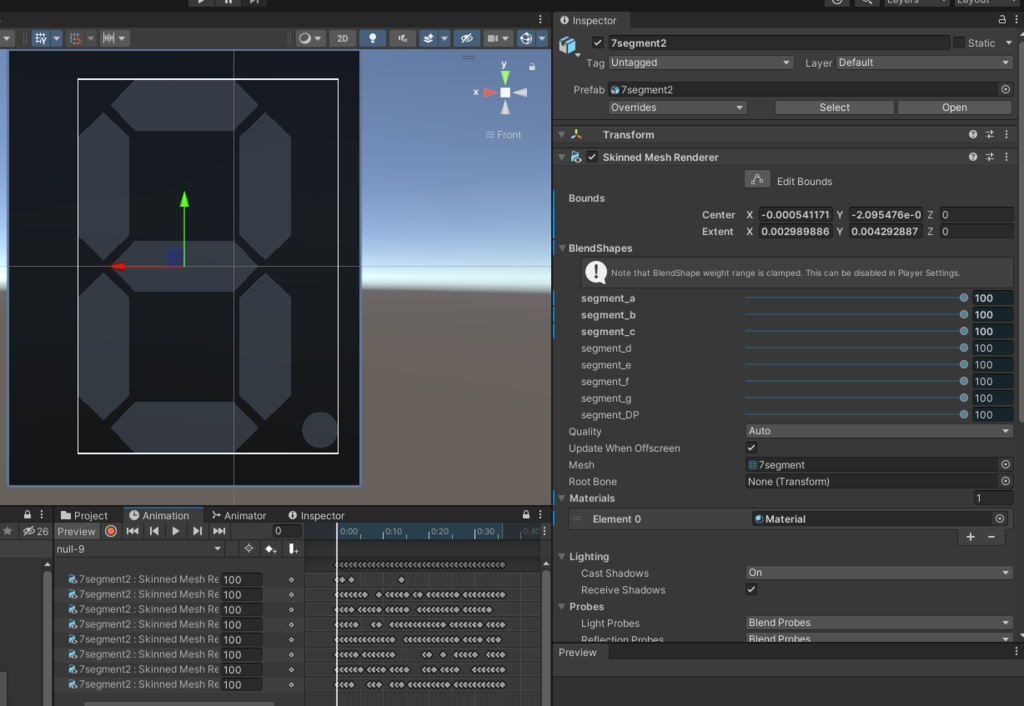Image resolution: width=1024 pixels, height=706 pixels.
Task: Disable Skinned Mesh Renderer component checkbox
Action: coord(592,157)
